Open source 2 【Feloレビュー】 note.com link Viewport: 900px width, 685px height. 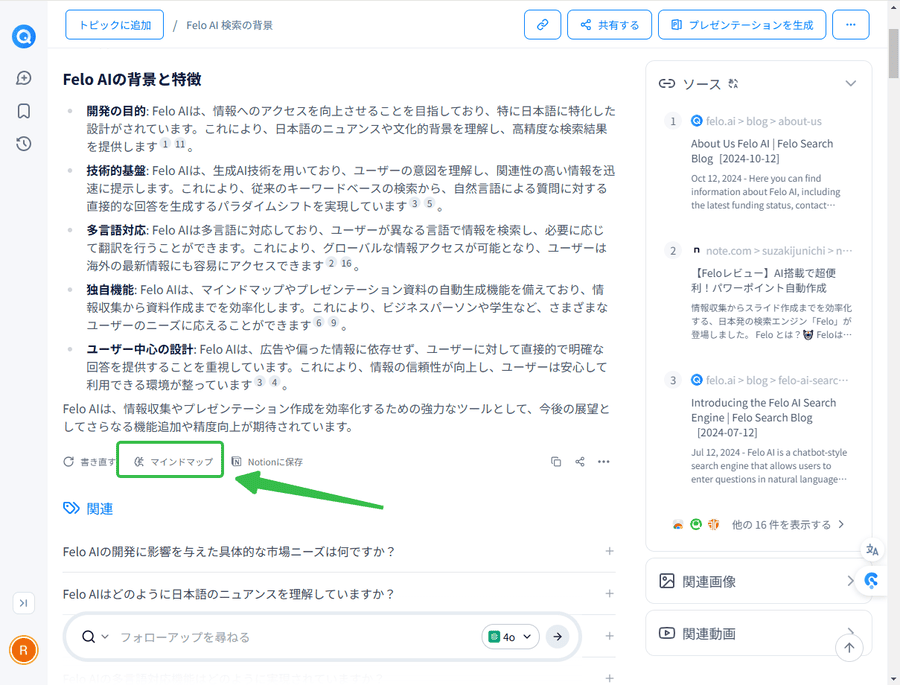pyautogui.click(x=763, y=280)
